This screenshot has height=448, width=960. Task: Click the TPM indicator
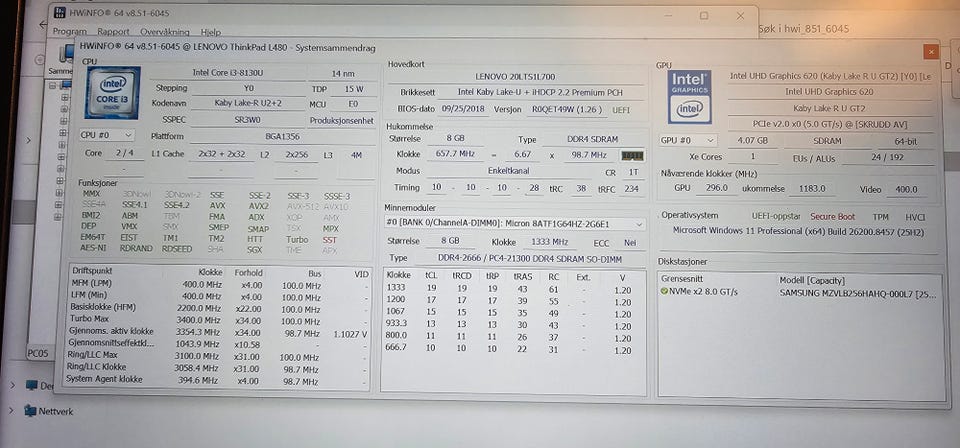[x=880, y=217]
